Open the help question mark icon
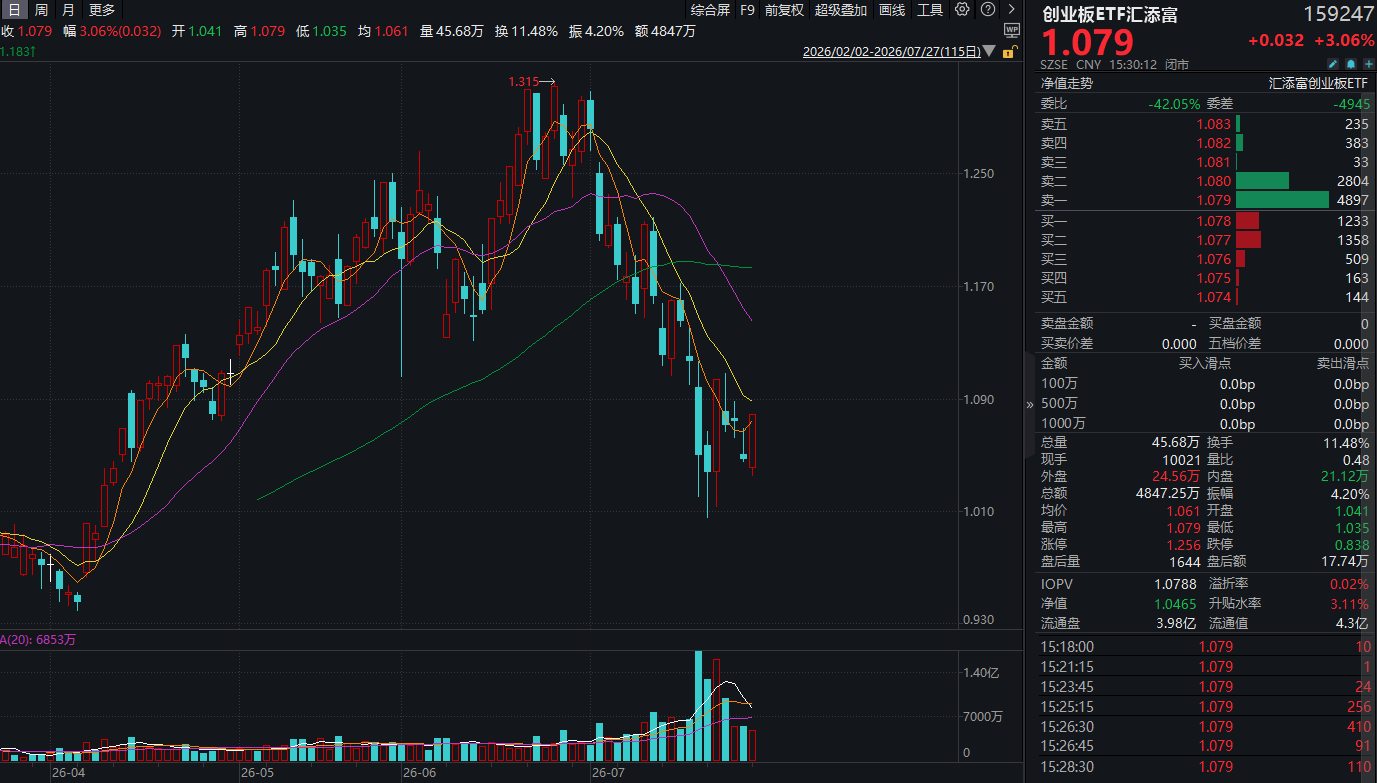 click(988, 9)
